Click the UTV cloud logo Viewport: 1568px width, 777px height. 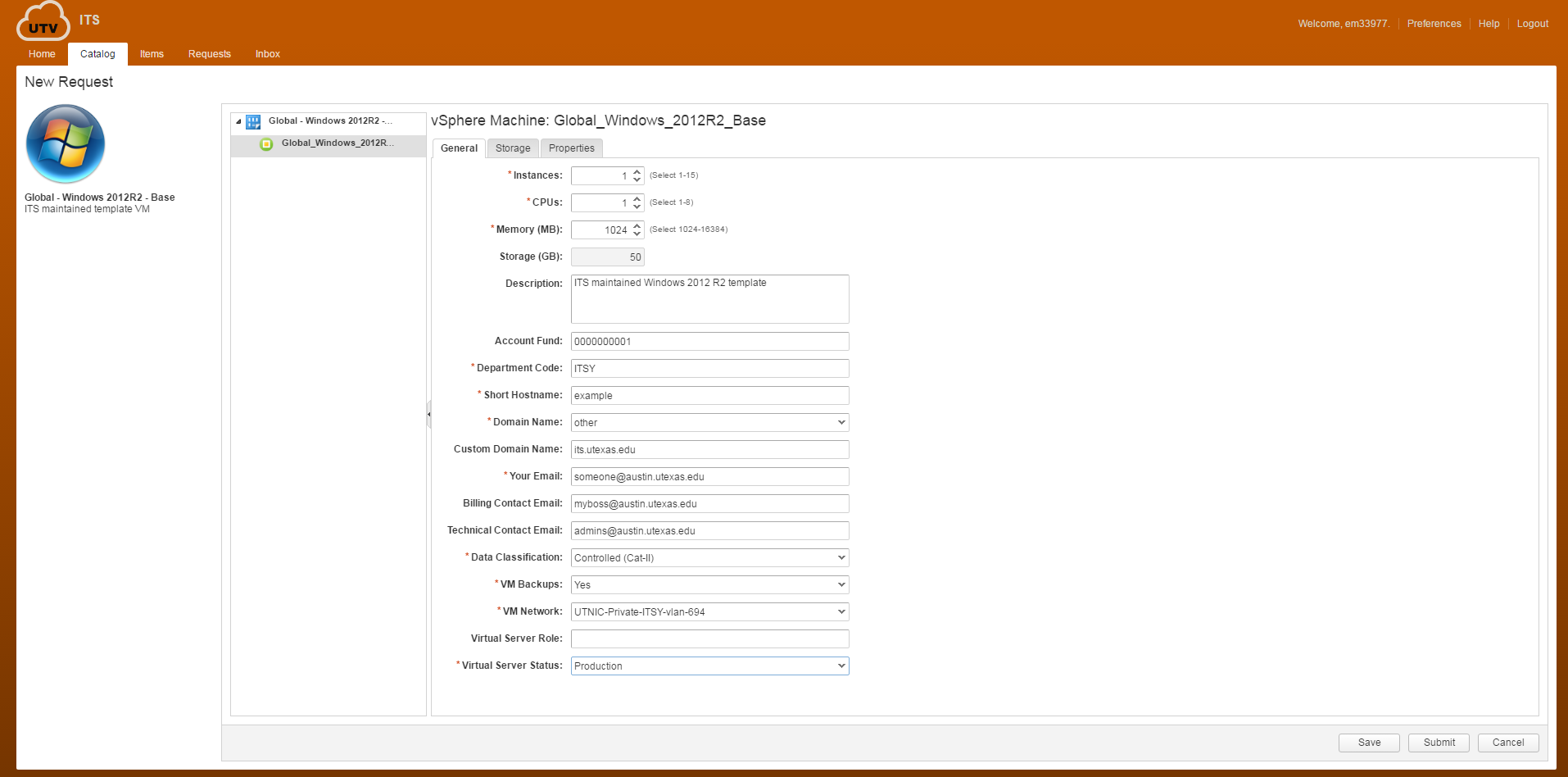pos(42,21)
